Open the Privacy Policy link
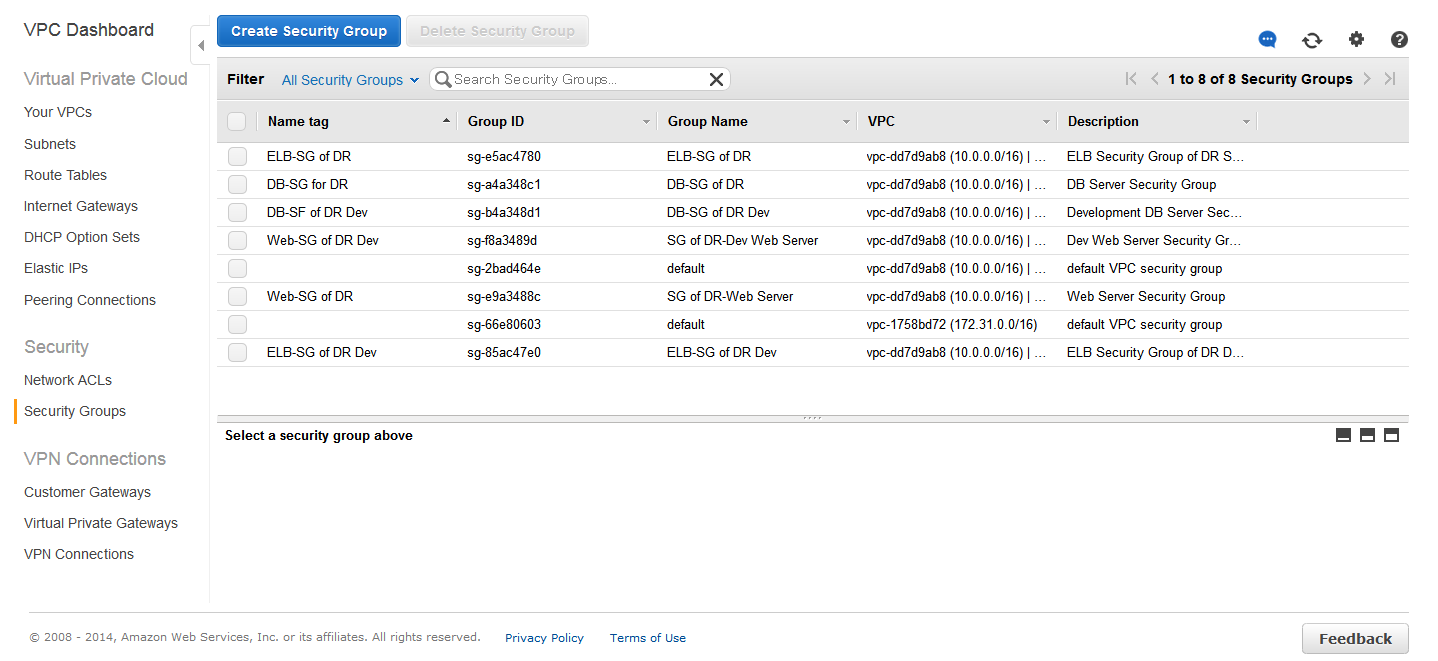The image size is (1438, 661). (x=544, y=638)
